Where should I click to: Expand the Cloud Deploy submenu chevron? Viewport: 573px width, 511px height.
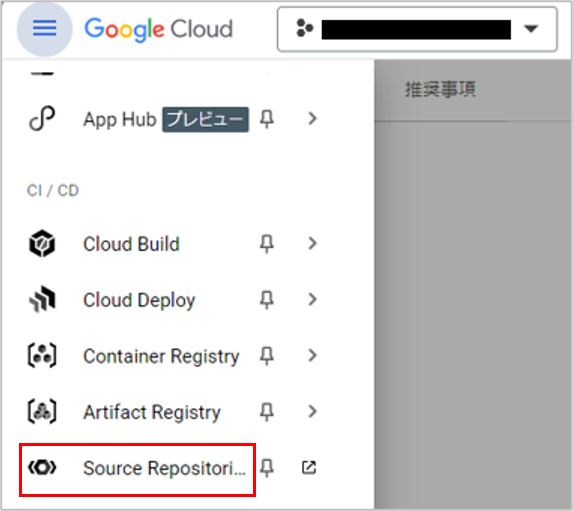[312, 299]
